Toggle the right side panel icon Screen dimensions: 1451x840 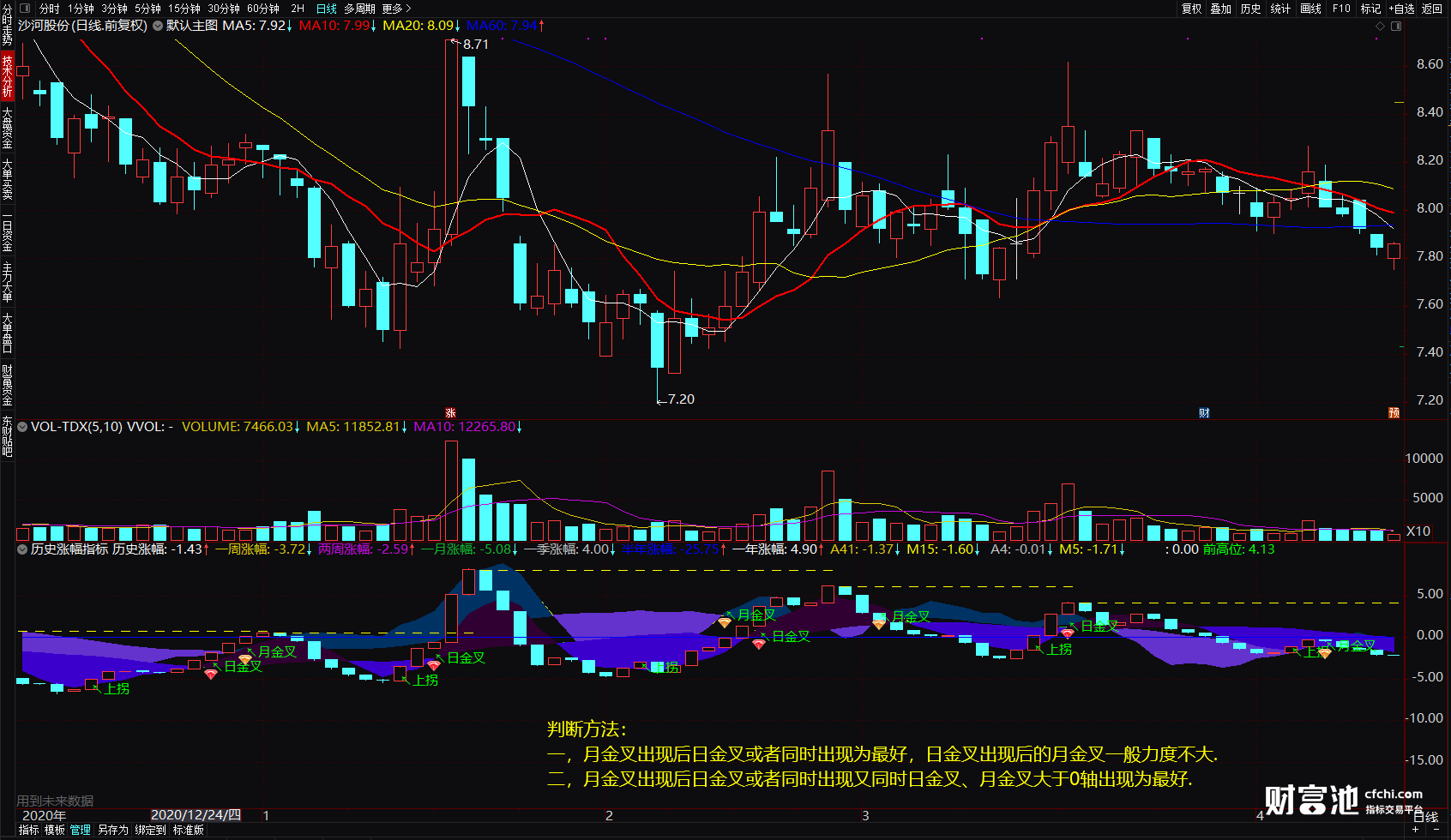click(x=1396, y=27)
